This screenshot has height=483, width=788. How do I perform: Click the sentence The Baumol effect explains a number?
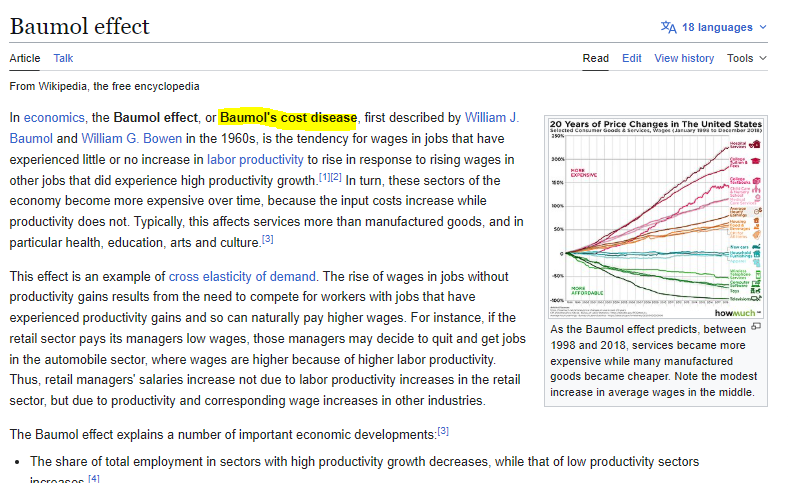[x=223, y=435]
